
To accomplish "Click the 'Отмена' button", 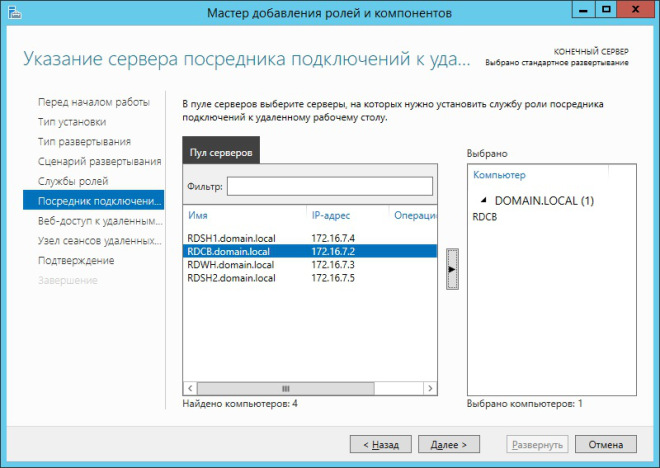I will point(606,443).
